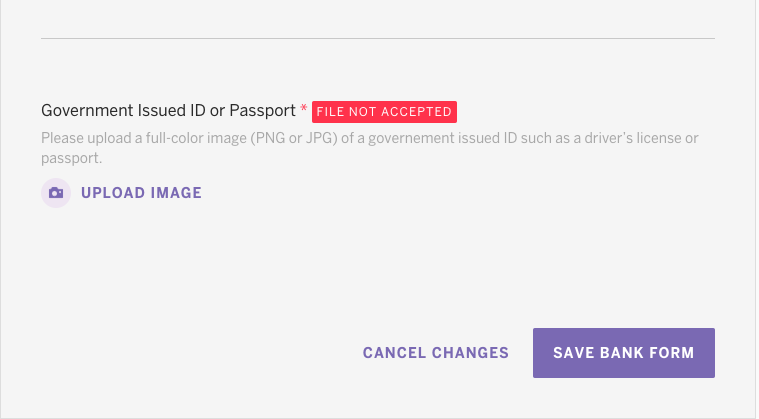Image resolution: width=759 pixels, height=419 pixels.
Task: Click the Government Issued ID or Passport label
Action: pyautogui.click(x=168, y=111)
